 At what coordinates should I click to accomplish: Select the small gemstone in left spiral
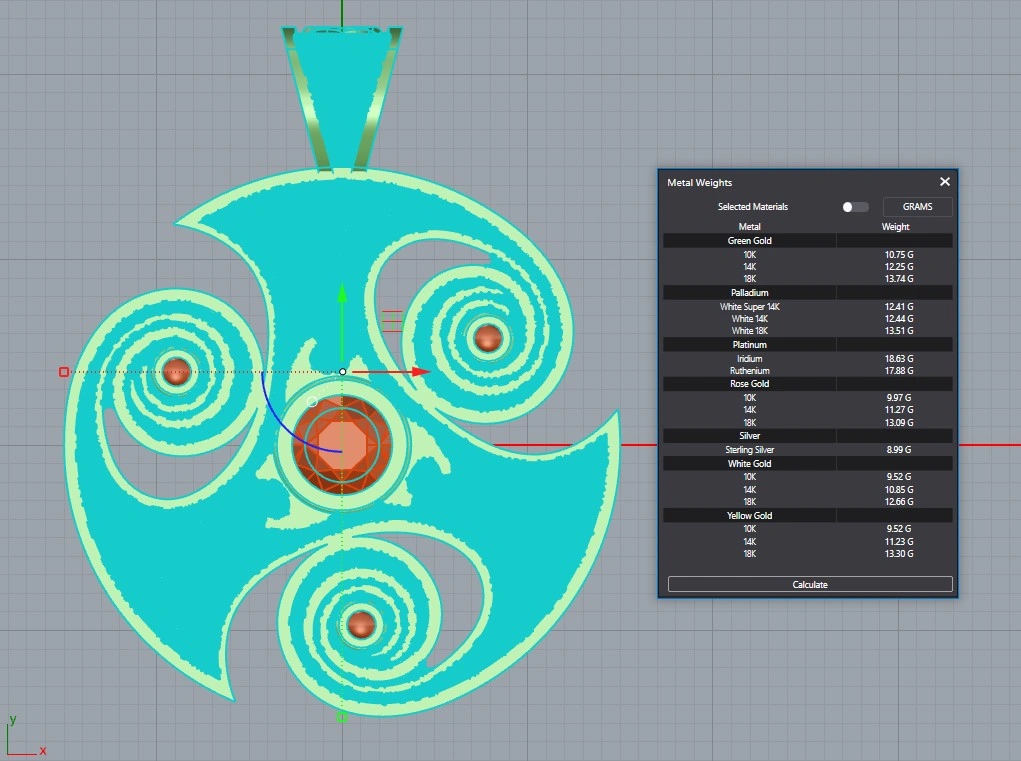176,371
